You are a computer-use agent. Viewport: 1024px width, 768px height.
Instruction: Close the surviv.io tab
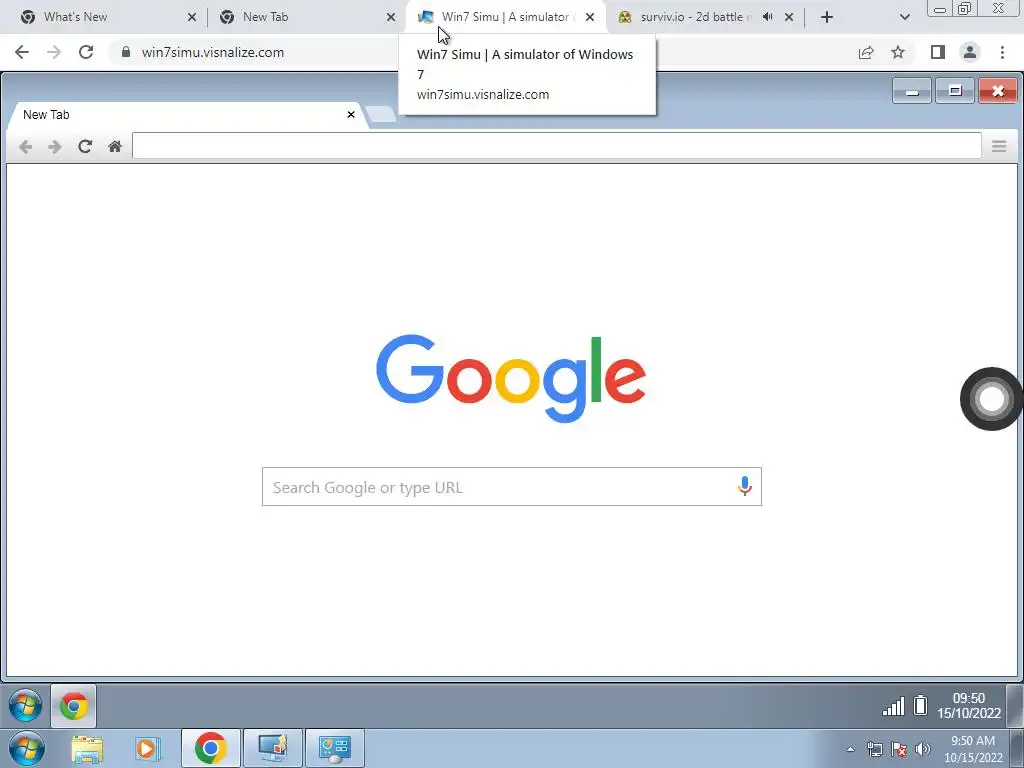click(789, 18)
